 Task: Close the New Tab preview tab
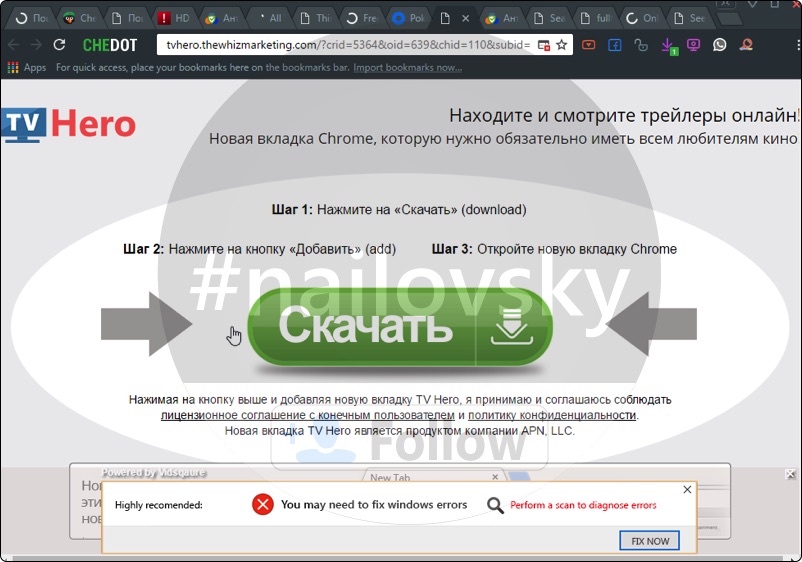(495, 477)
